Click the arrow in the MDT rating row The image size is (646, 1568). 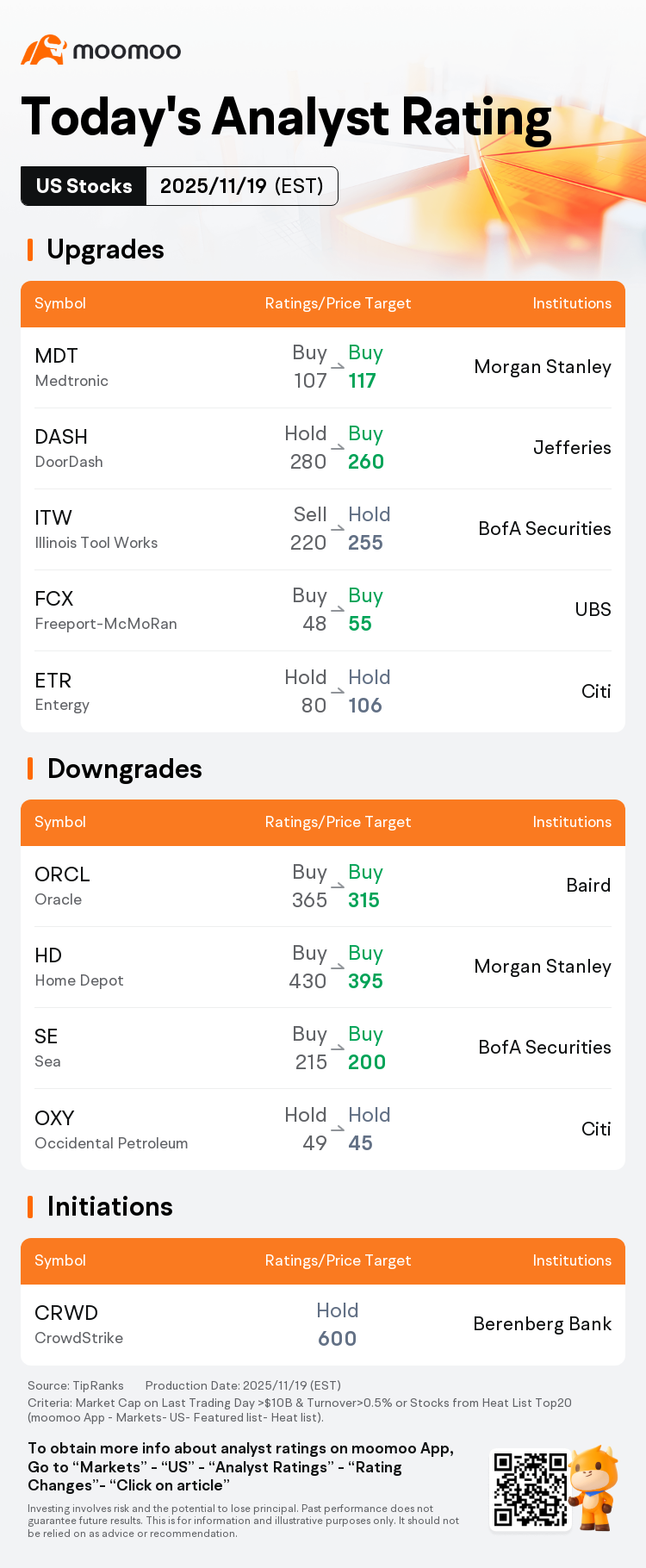(x=338, y=366)
